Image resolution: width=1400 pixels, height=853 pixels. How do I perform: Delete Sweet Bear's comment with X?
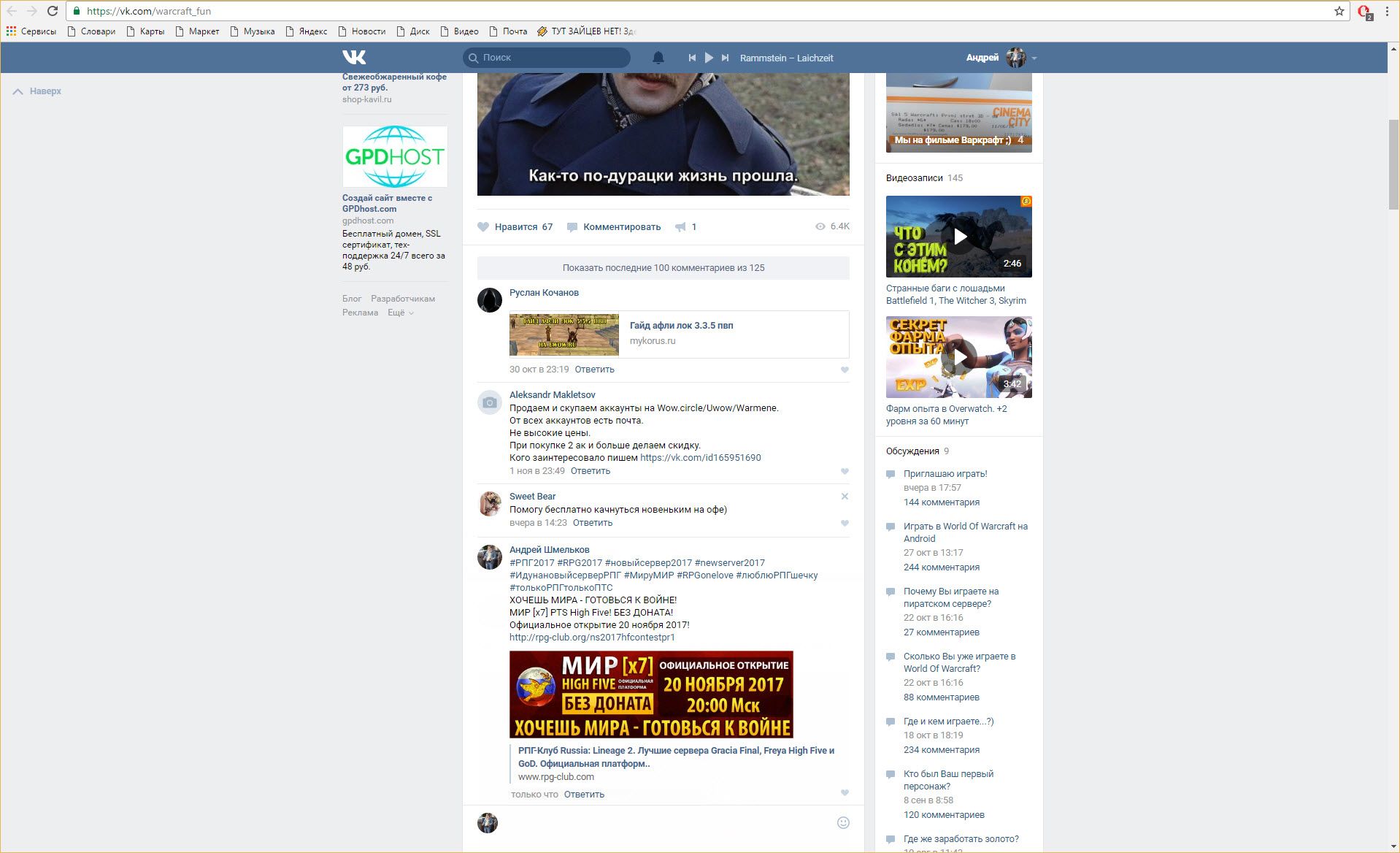[x=845, y=497]
